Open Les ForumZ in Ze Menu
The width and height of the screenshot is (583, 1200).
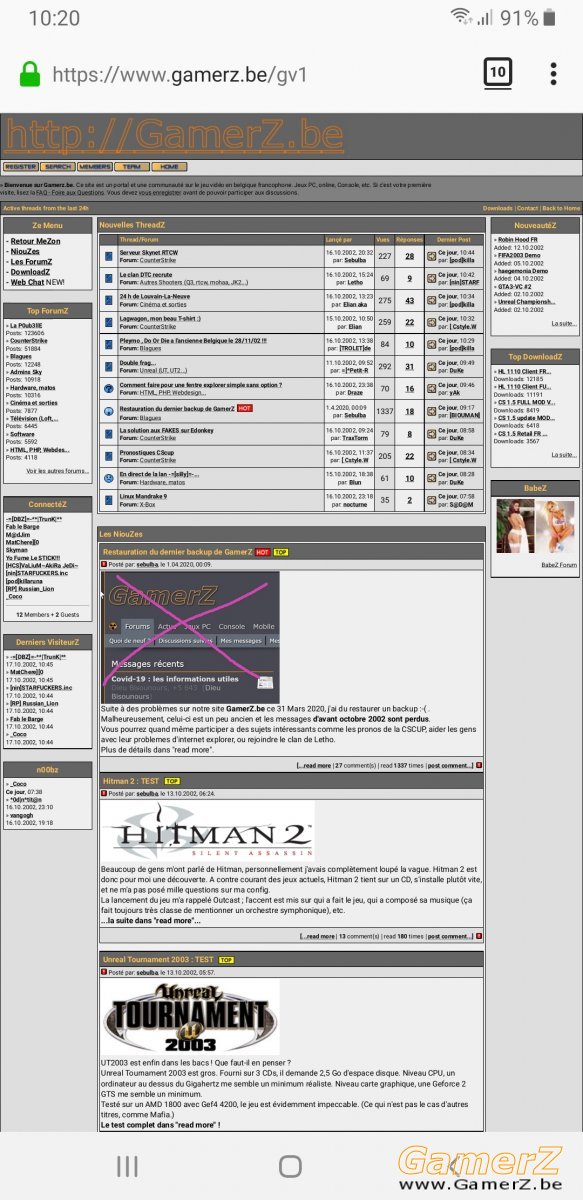pos(31,262)
